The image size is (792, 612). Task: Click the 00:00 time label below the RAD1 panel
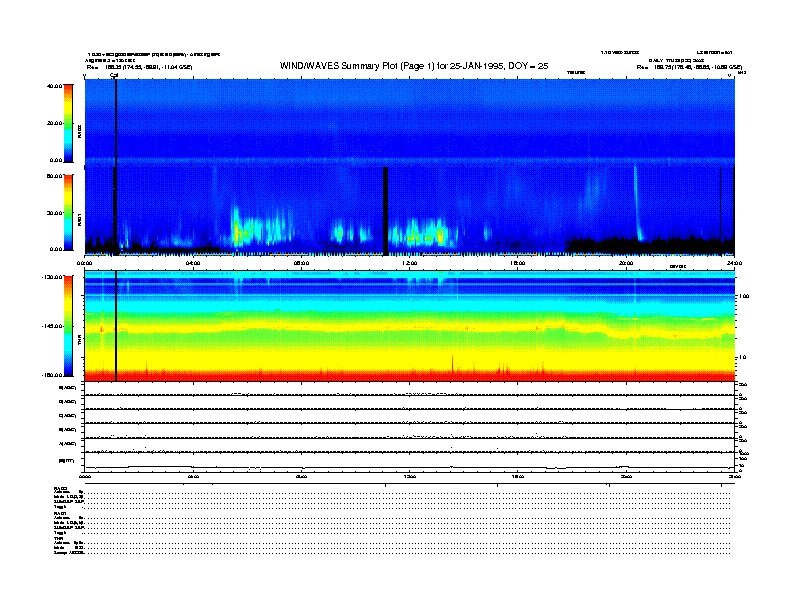pos(84,263)
